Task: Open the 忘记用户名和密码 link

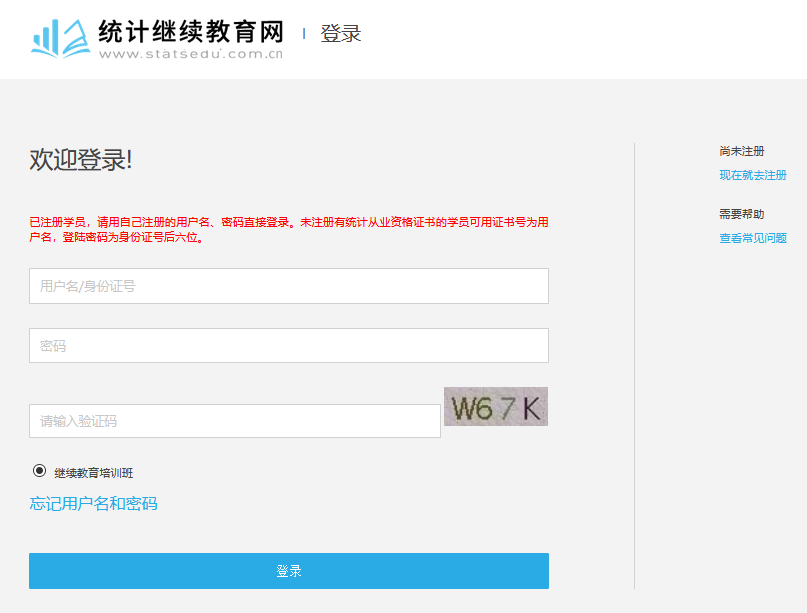Action: pyautogui.click(x=93, y=503)
